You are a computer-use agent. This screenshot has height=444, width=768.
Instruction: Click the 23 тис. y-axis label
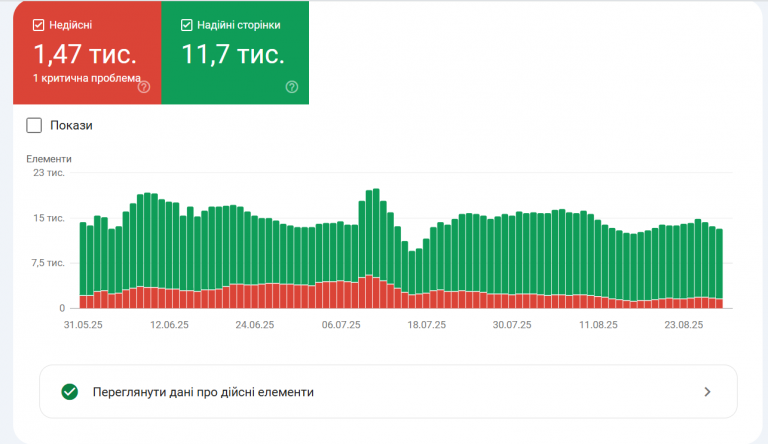click(48, 173)
